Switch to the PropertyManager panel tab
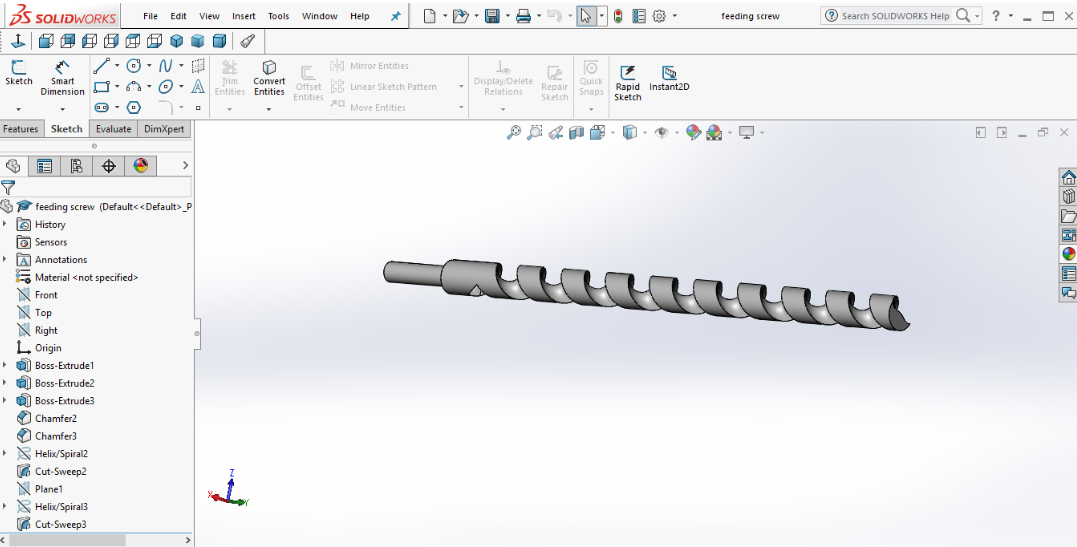Image resolution: width=1077 pixels, height=547 pixels. click(45, 166)
